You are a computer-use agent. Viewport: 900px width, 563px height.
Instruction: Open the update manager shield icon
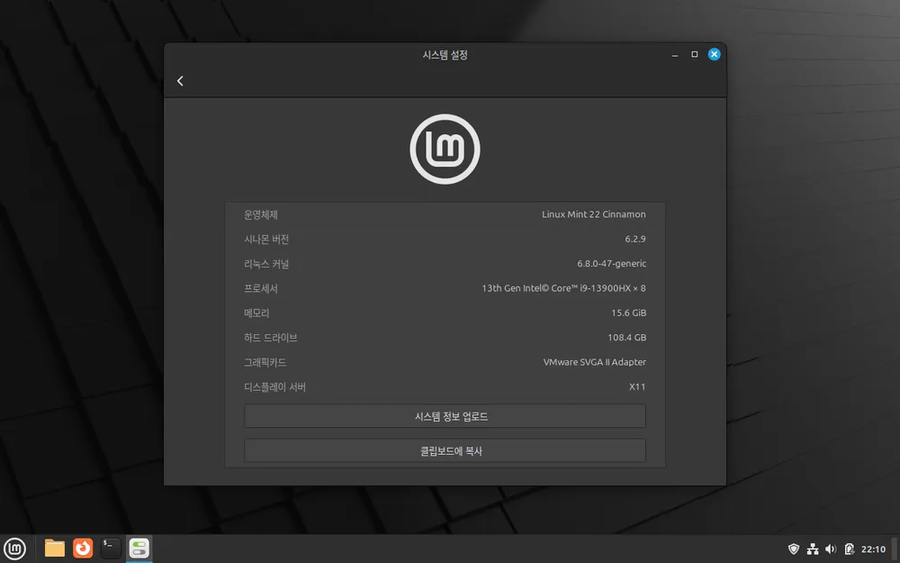pyautogui.click(x=794, y=549)
